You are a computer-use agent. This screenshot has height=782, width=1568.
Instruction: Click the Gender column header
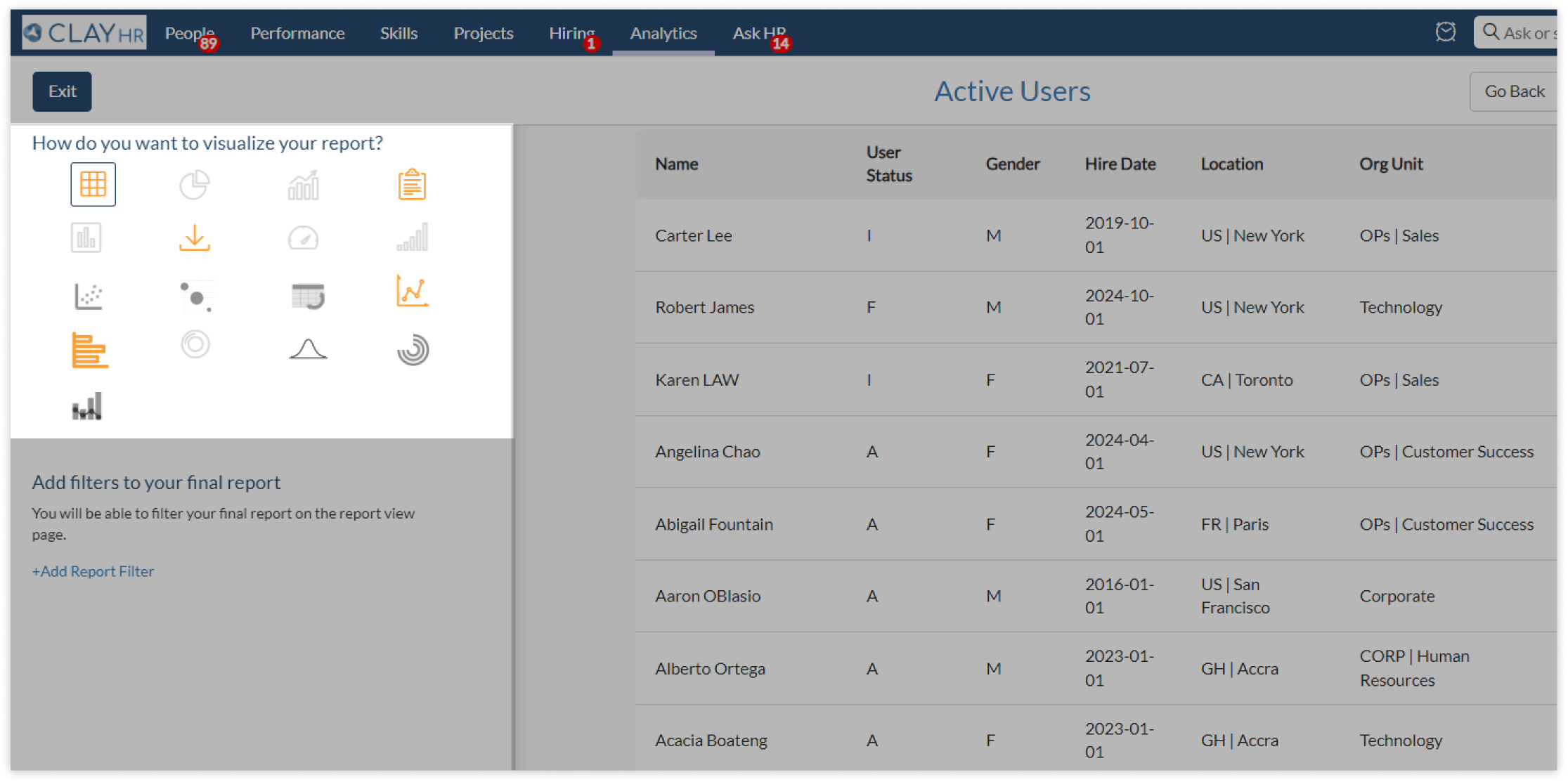point(1013,164)
